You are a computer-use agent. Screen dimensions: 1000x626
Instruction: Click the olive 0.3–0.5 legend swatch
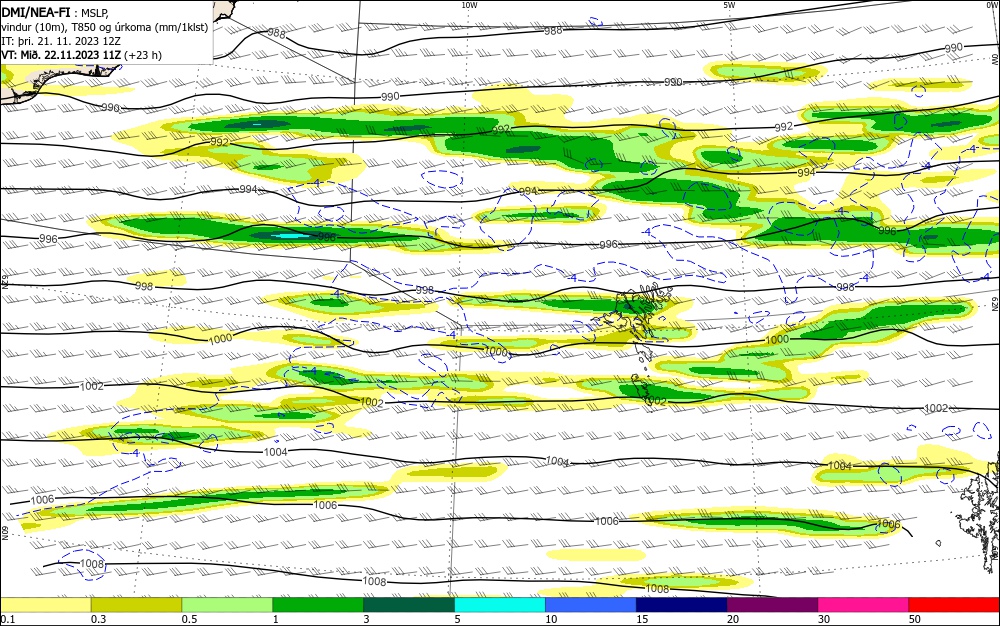coord(136,605)
